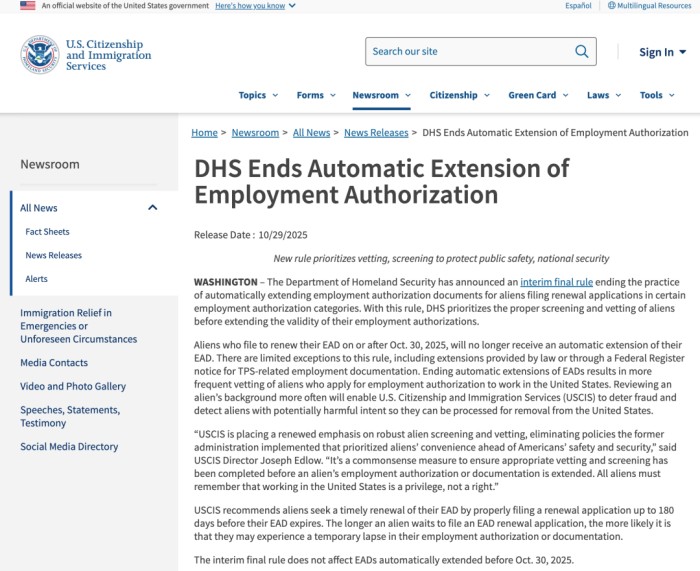Open the Topics navigation menu
Screen dimensions: 700x571
[258, 95]
